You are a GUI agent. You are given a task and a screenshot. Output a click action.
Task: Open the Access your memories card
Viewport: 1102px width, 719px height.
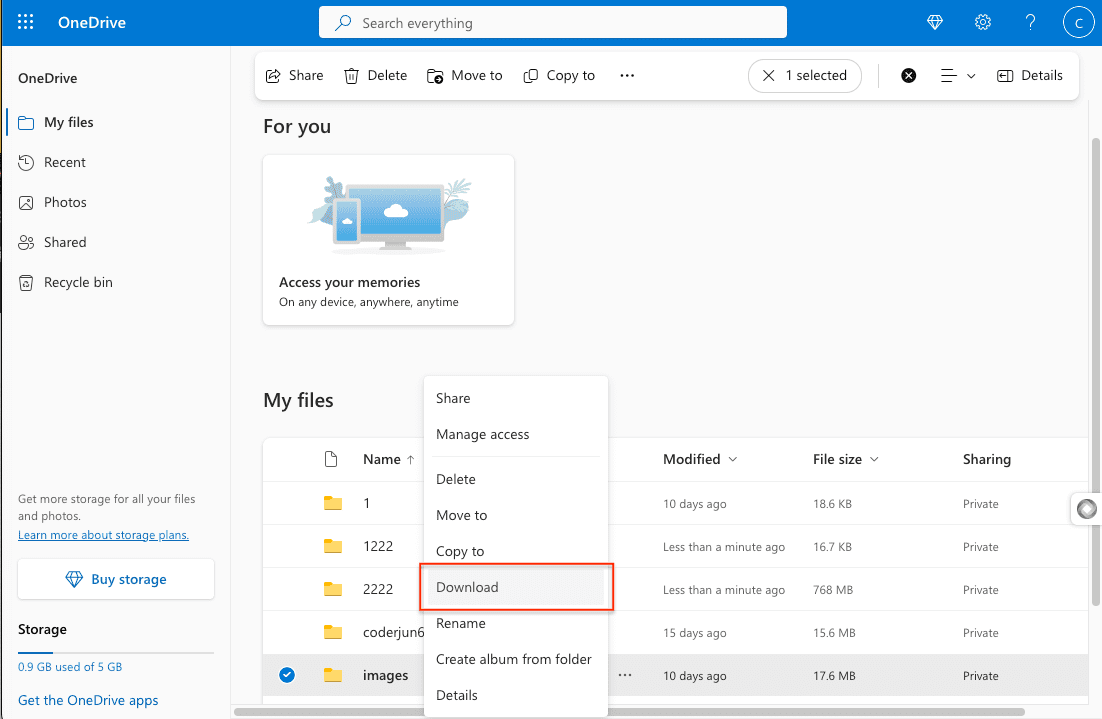[389, 240]
